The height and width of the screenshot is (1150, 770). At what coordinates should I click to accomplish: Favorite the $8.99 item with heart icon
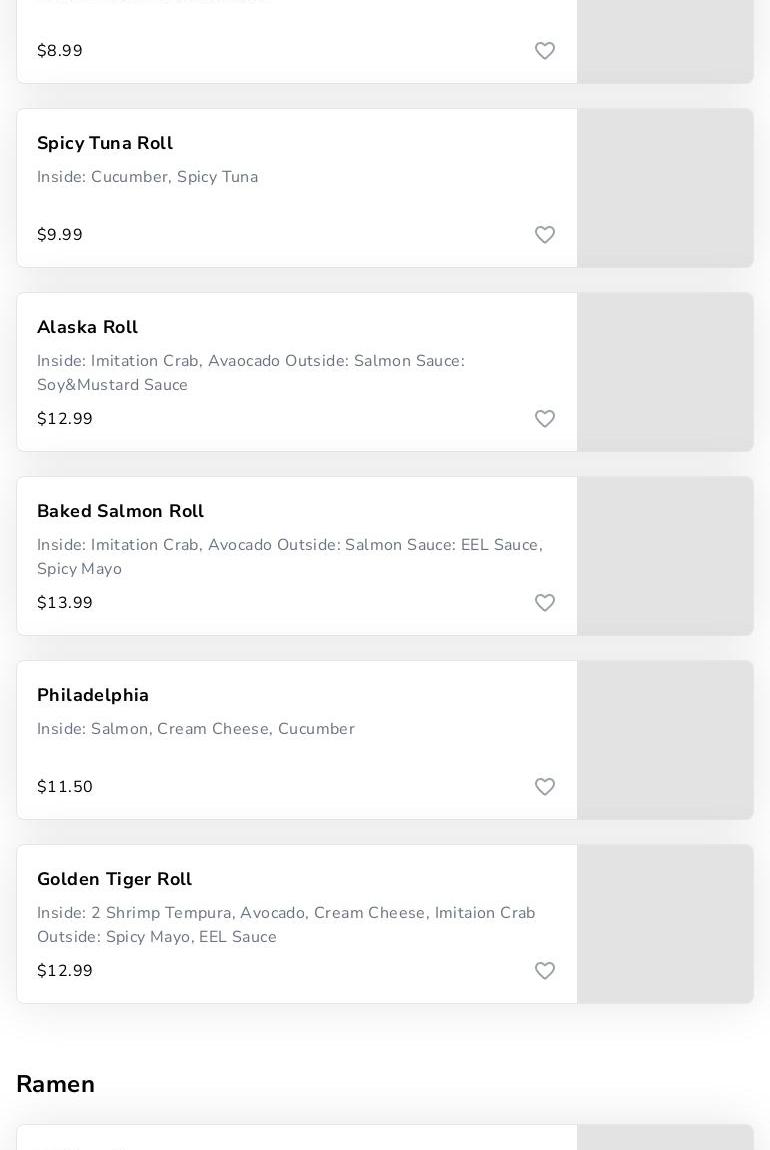tap(545, 51)
